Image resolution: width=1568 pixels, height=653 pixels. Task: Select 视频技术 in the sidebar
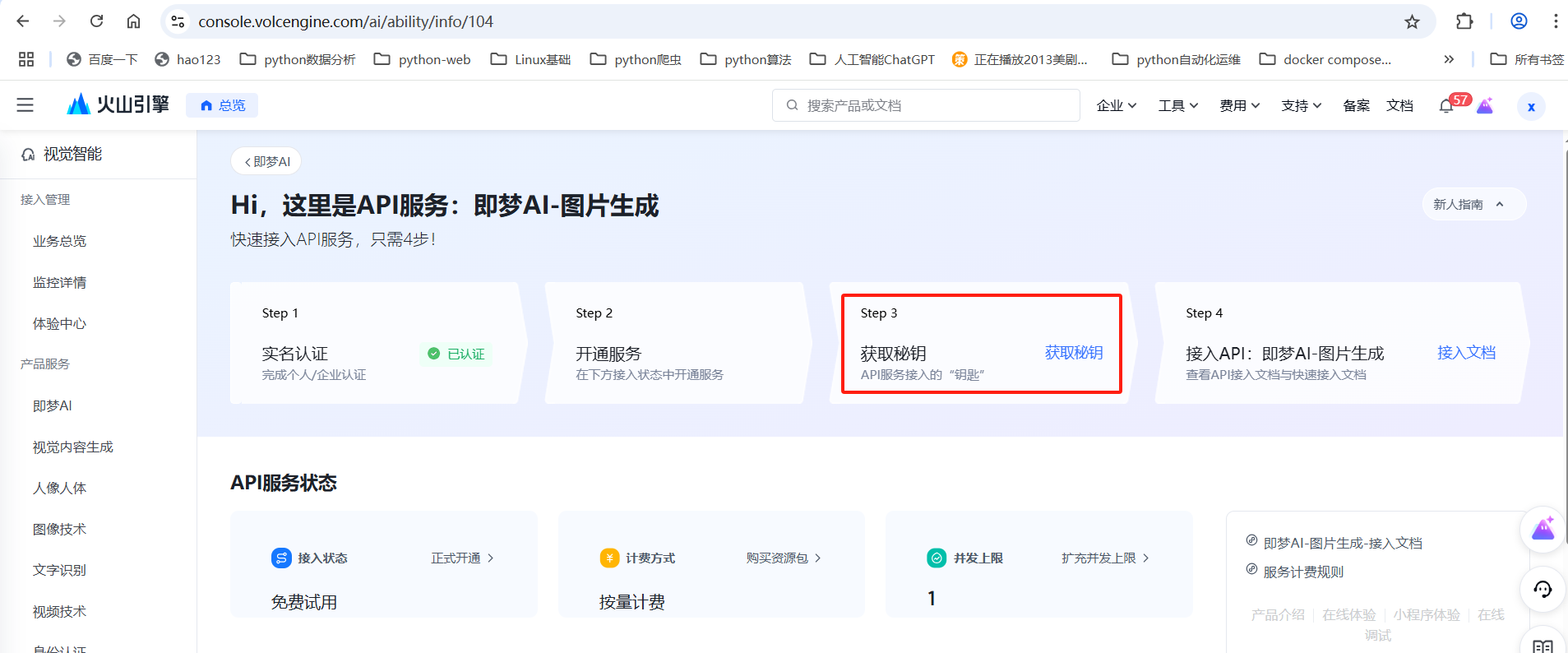click(59, 611)
